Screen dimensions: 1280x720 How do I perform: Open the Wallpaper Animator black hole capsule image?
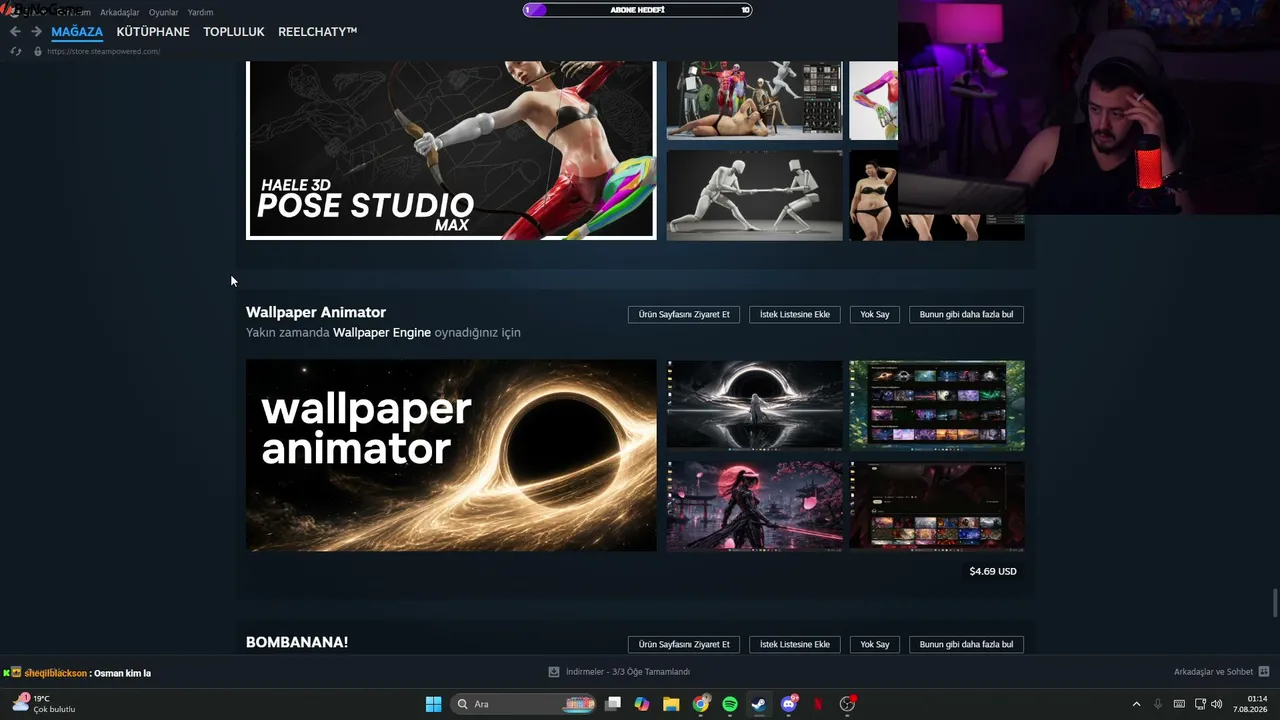[451, 455]
